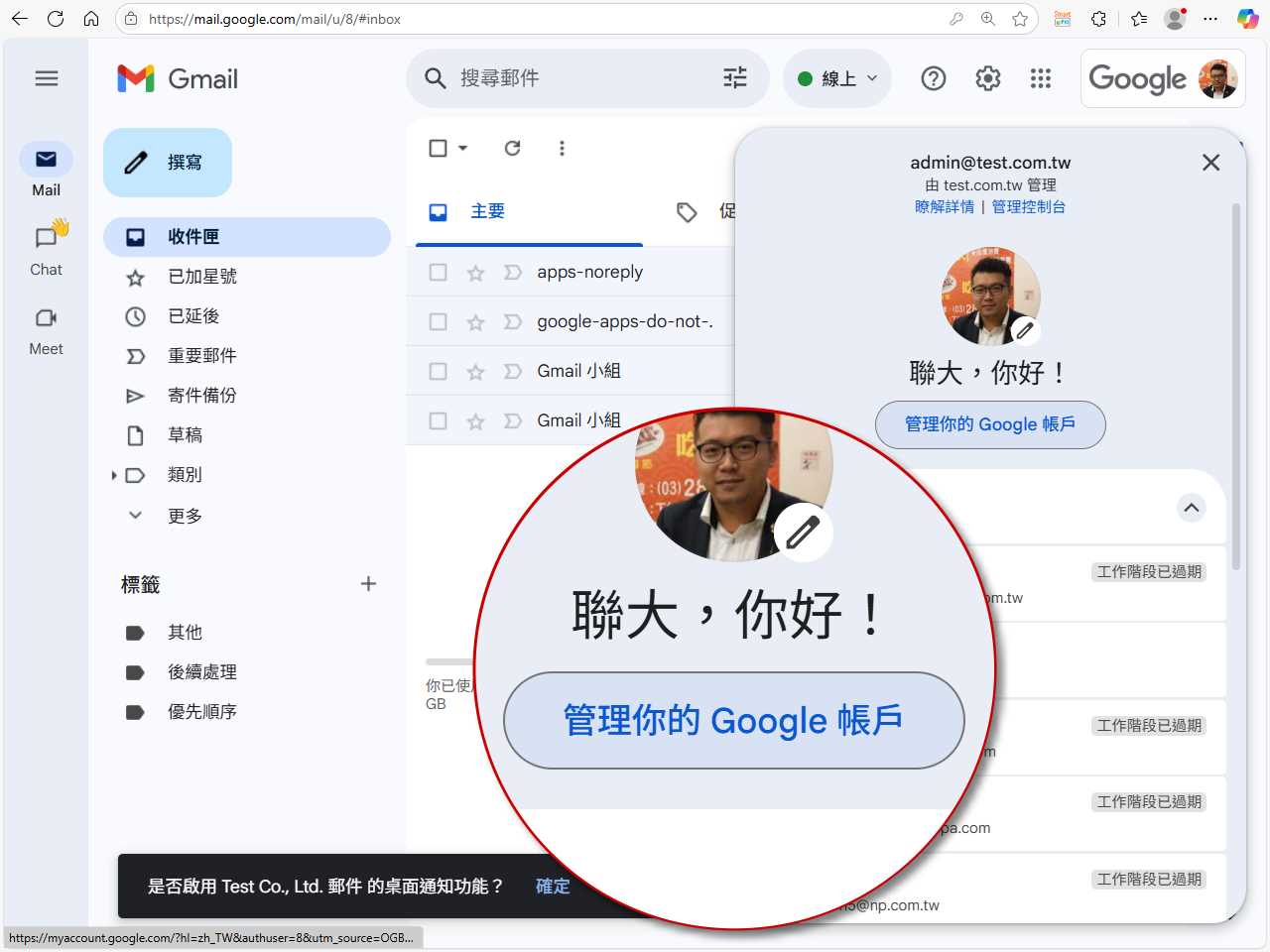1270x952 pixels.
Task: Collapse the account list chevron
Action: (x=1192, y=508)
